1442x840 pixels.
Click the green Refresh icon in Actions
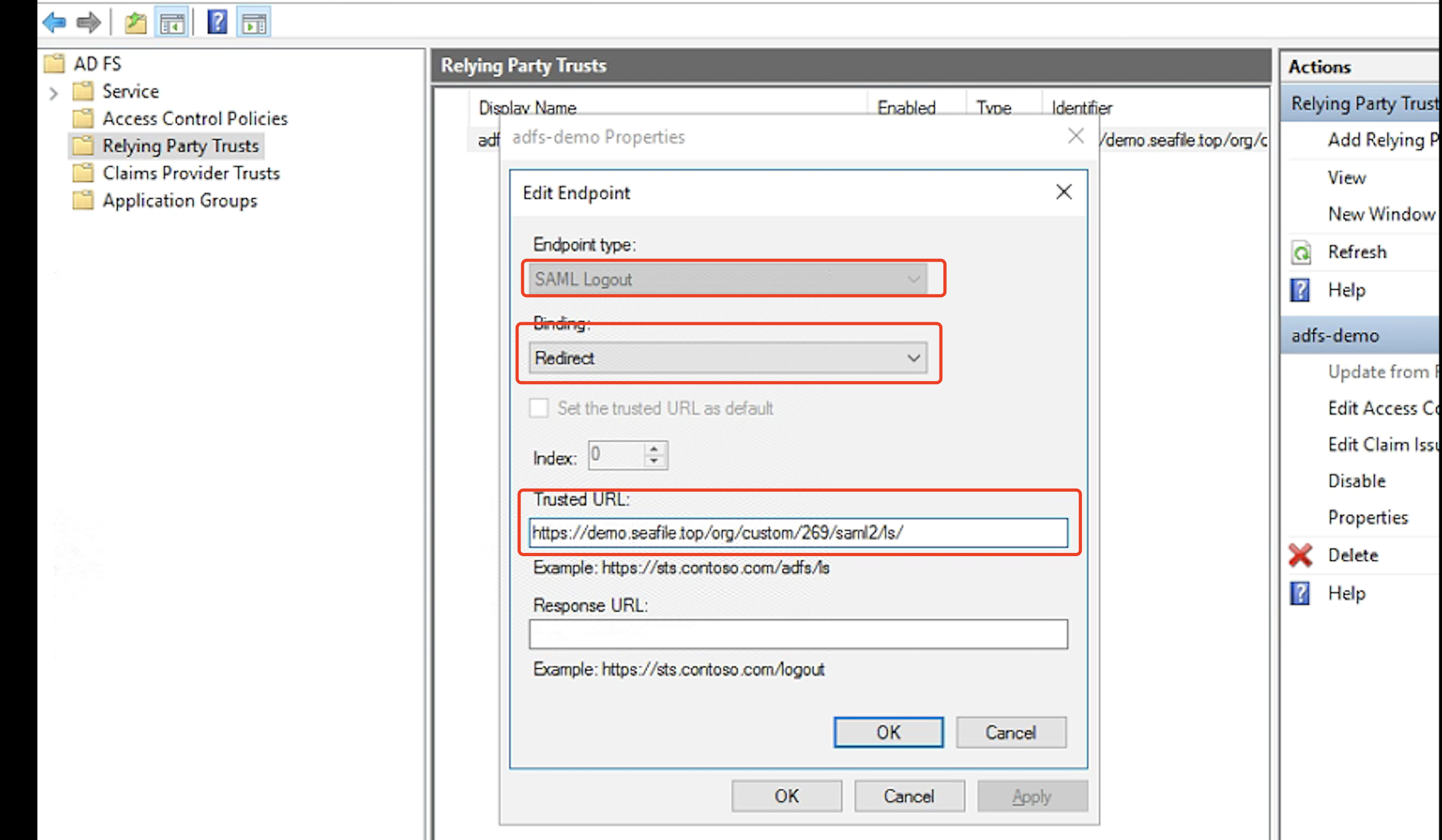pyautogui.click(x=1301, y=253)
